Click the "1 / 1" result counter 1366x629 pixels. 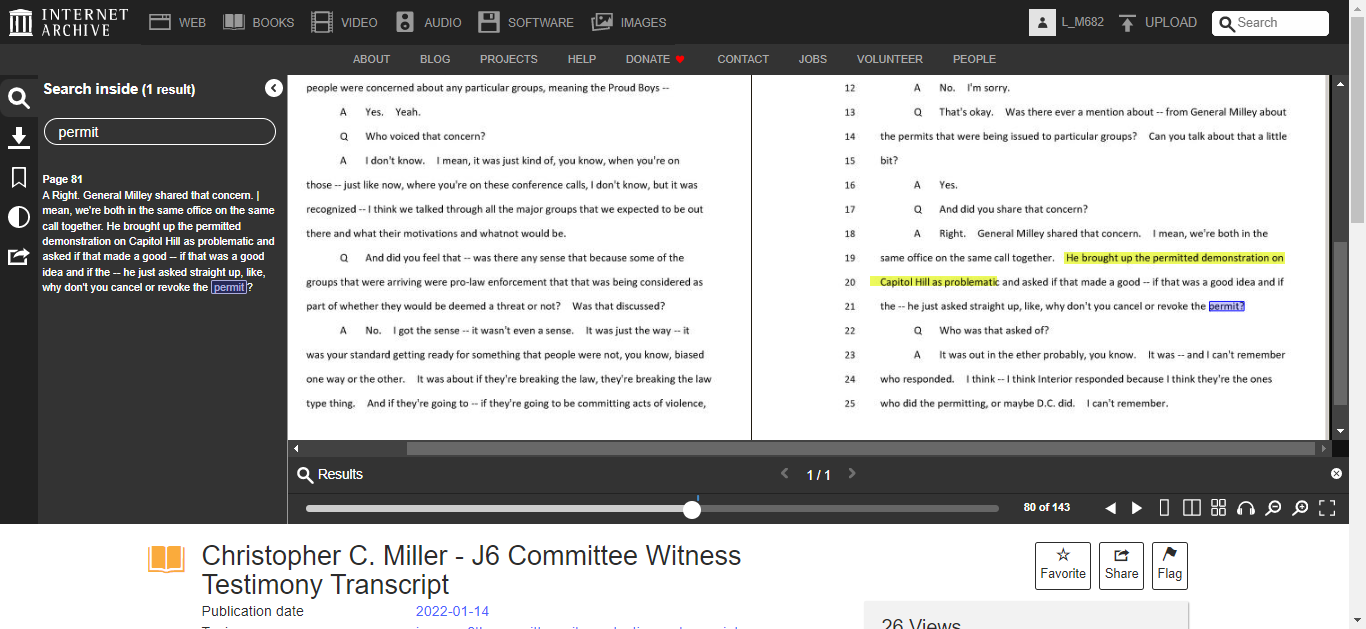click(x=819, y=475)
